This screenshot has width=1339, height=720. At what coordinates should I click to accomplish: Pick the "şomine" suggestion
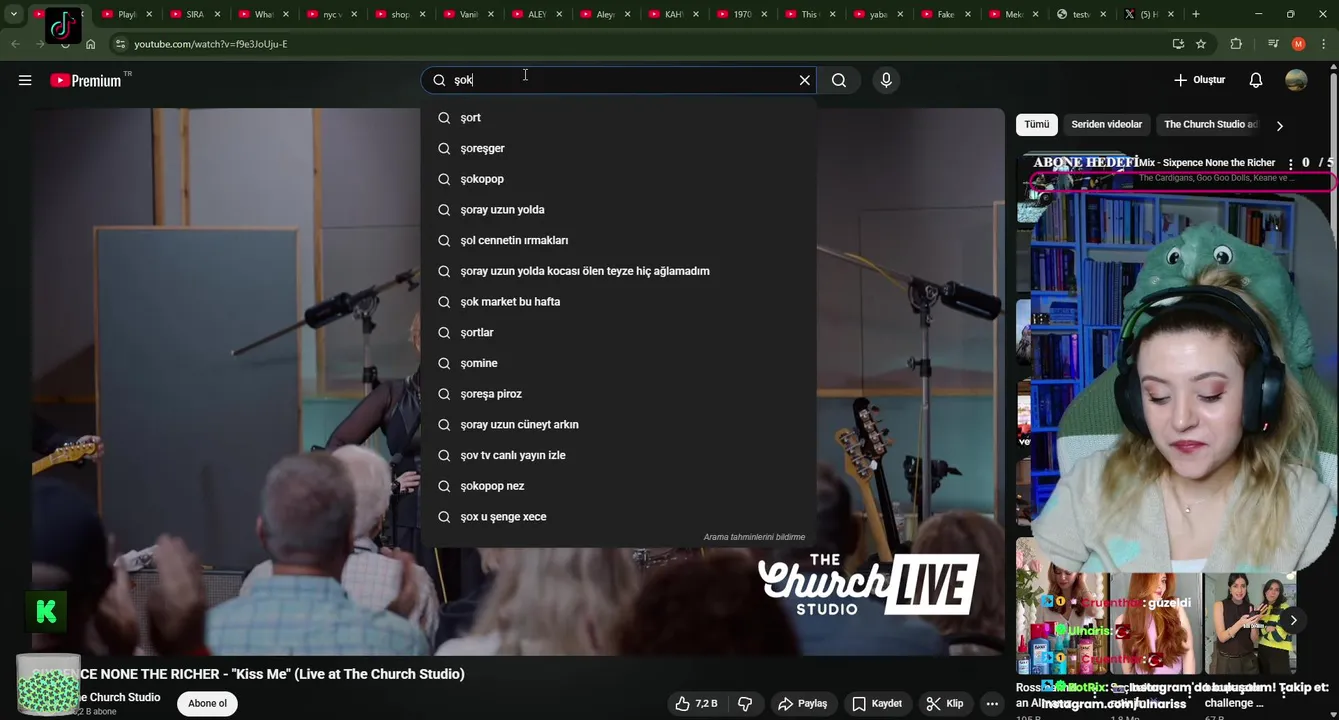point(618,363)
